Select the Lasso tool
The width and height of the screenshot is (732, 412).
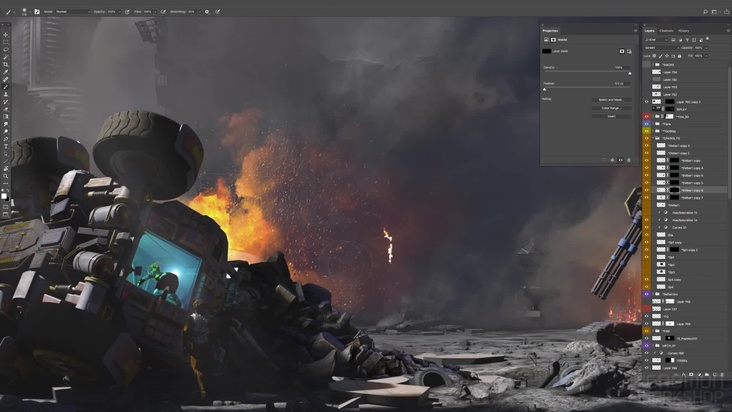tap(6, 49)
